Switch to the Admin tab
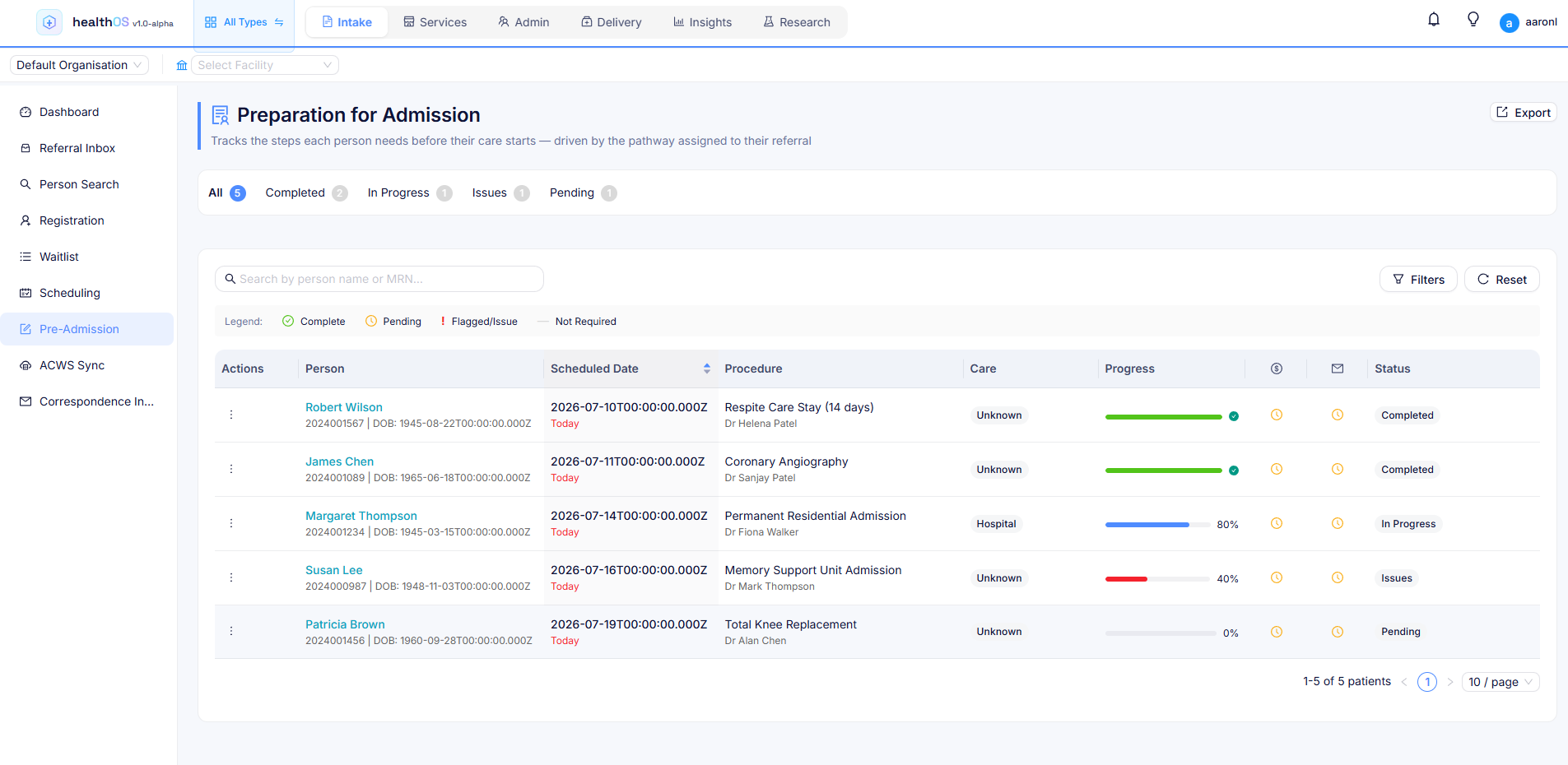Viewport: 1568px width, 765px height. pyautogui.click(x=523, y=22)
